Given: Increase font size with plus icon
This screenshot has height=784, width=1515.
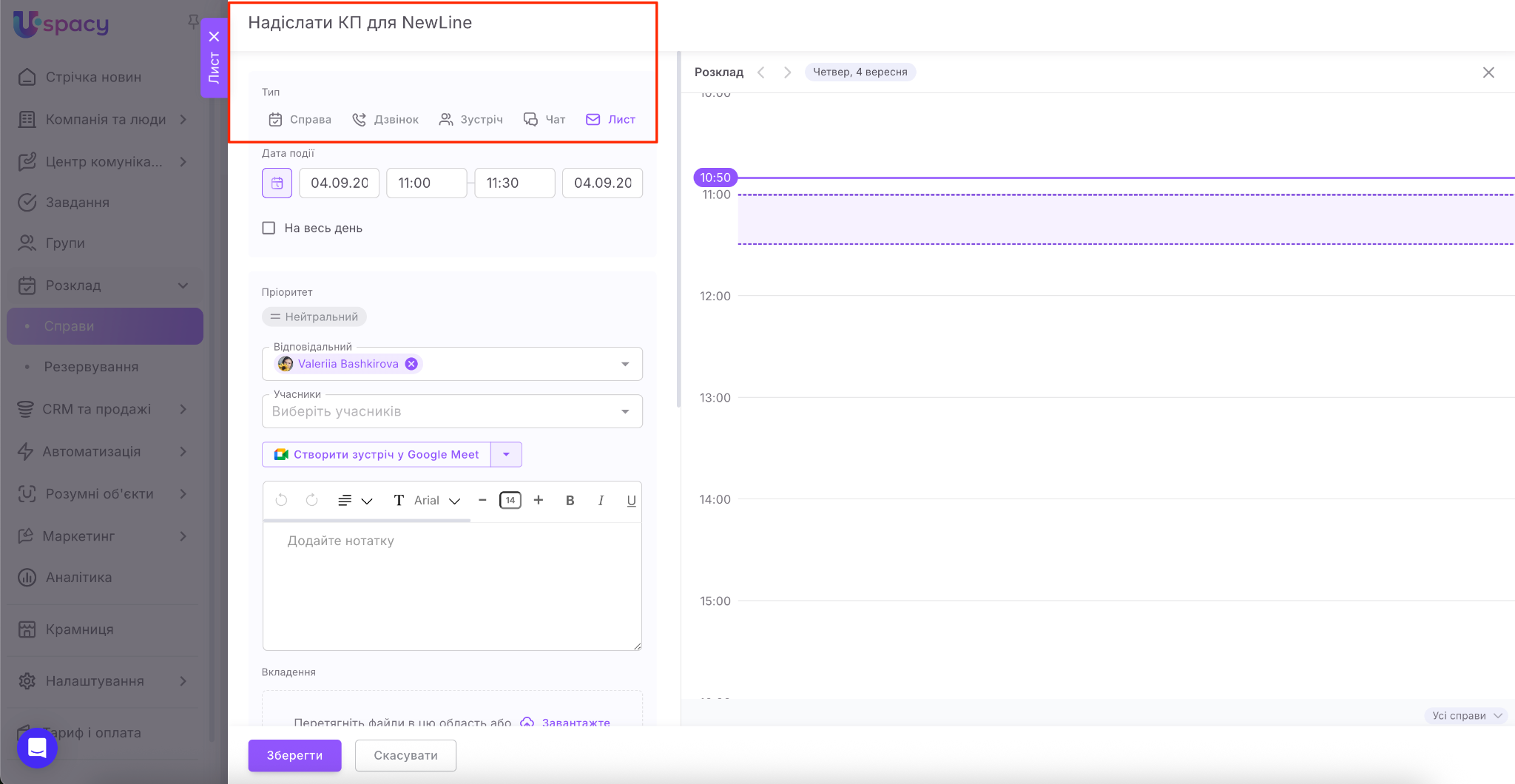Looking at the screenshot, I should tap(539, 500).
